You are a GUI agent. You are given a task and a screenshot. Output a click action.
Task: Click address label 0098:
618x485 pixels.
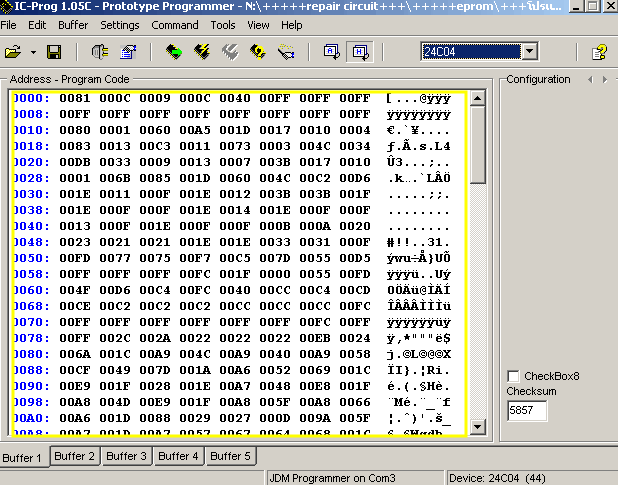click(x=32, y=402)
